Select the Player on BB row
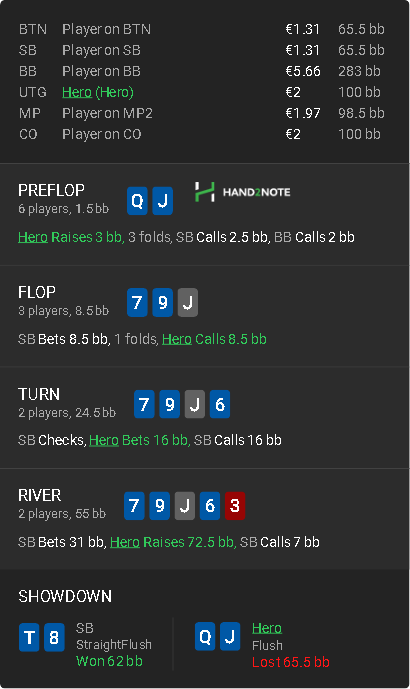Image resolution: width=410 pixels, height=689 pixels. tap(202, 71)
